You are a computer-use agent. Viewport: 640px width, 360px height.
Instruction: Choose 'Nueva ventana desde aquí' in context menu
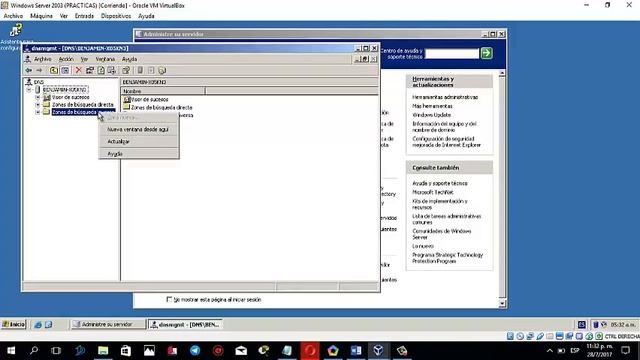click(x=138, y=129)
